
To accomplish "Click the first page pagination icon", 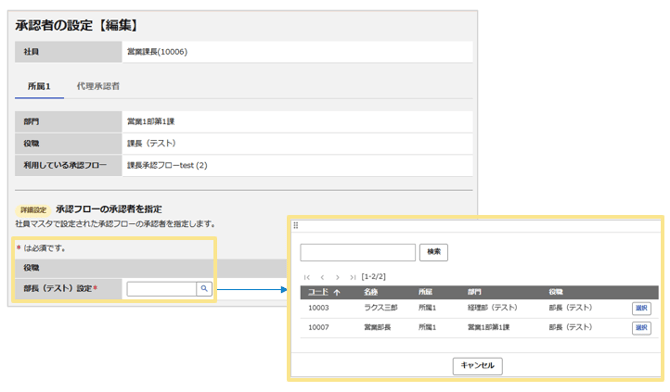I will [x=306, y=277].
